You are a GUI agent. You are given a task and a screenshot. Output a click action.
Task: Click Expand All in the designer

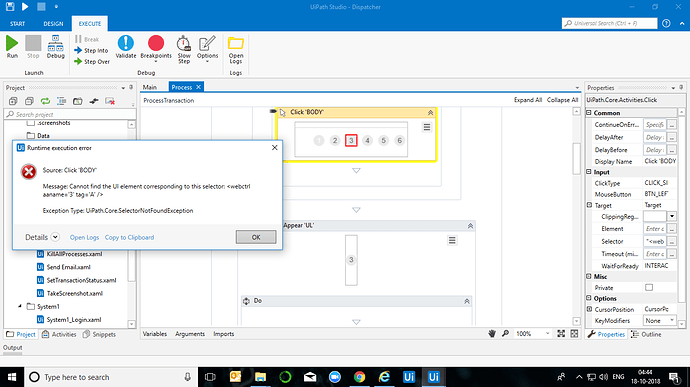pyautogui.click(x=528, y=100)
